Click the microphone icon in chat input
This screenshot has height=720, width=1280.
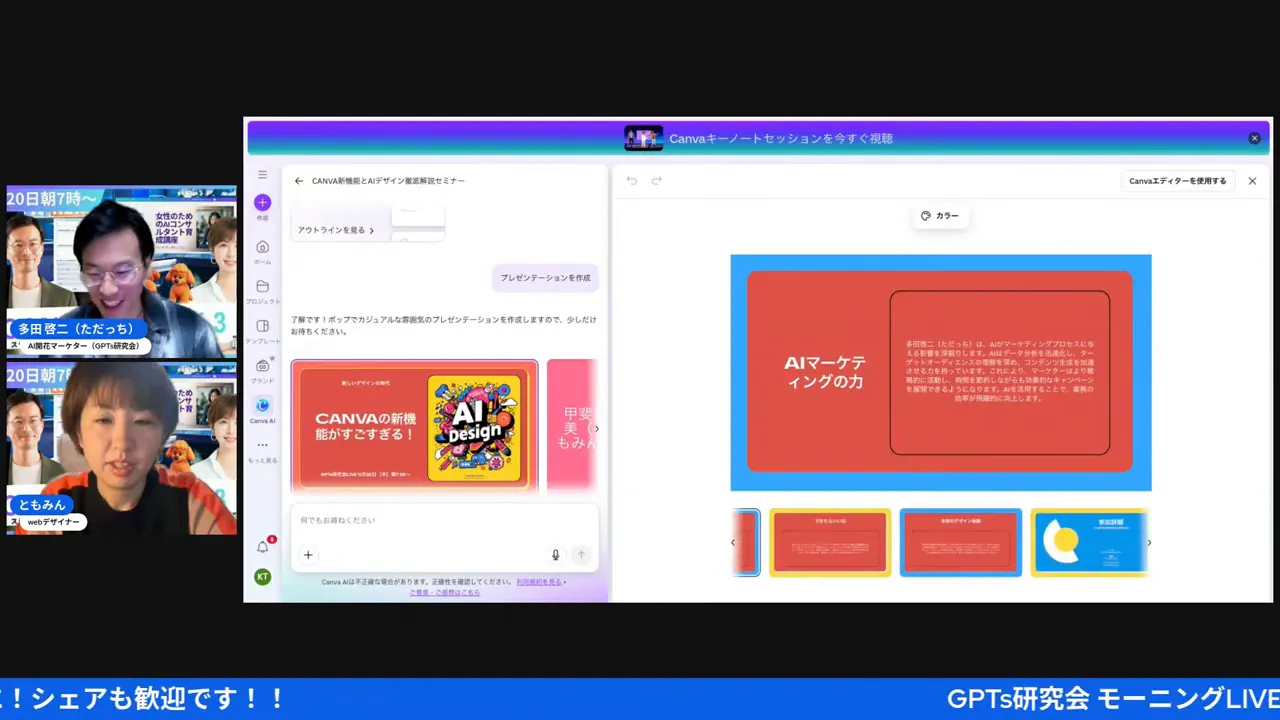pyautogui.click(x=555, y=554)
